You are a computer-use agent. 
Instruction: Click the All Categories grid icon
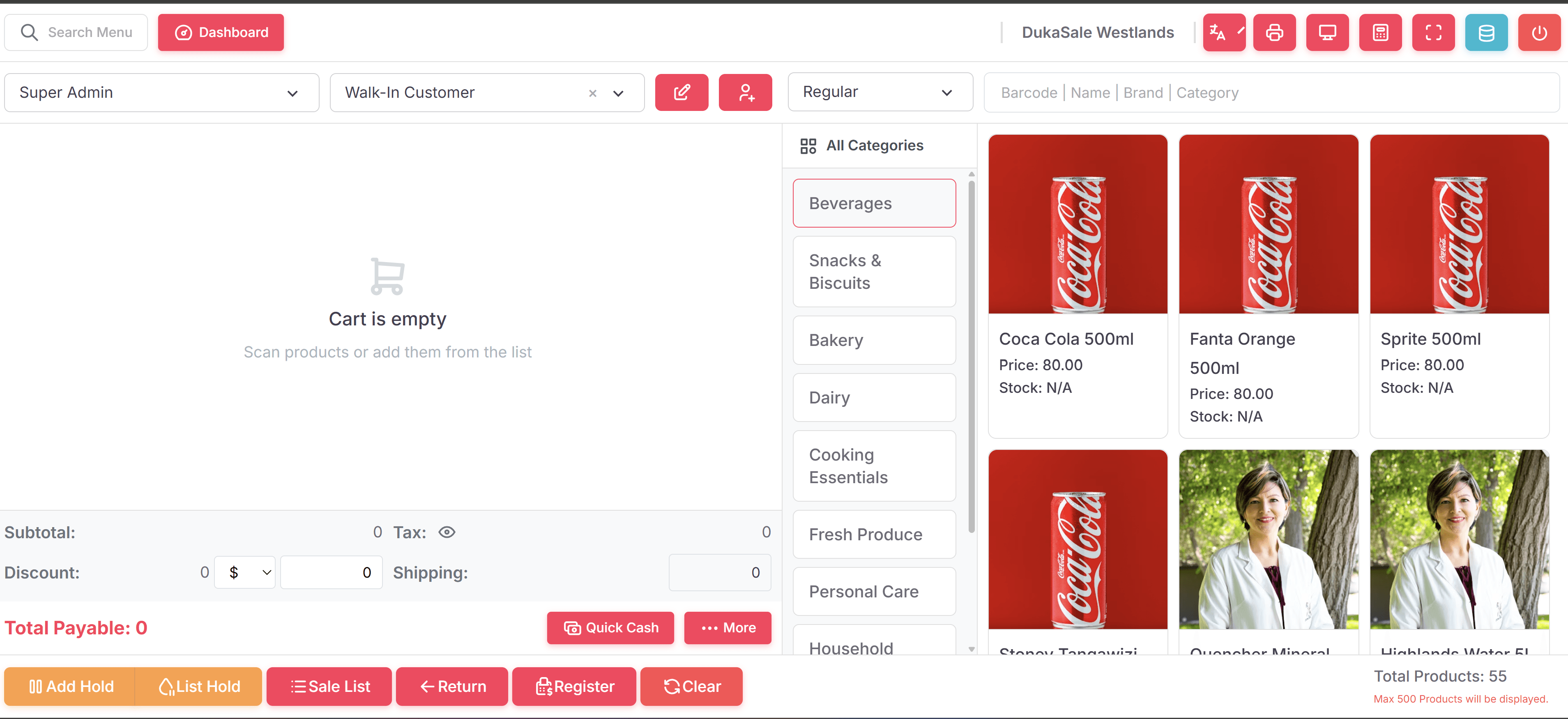point(808,145)
